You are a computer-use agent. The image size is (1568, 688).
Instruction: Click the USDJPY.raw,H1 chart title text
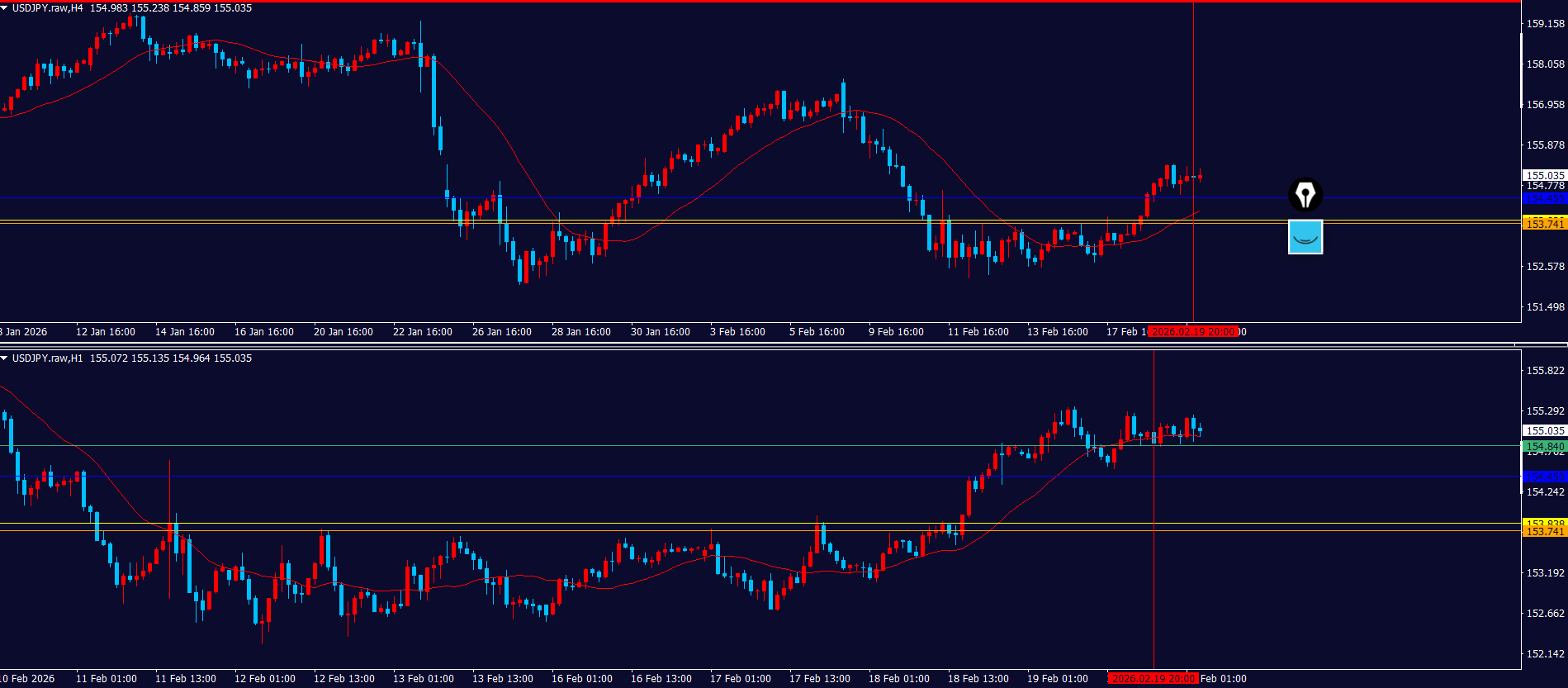pos(48,358)
